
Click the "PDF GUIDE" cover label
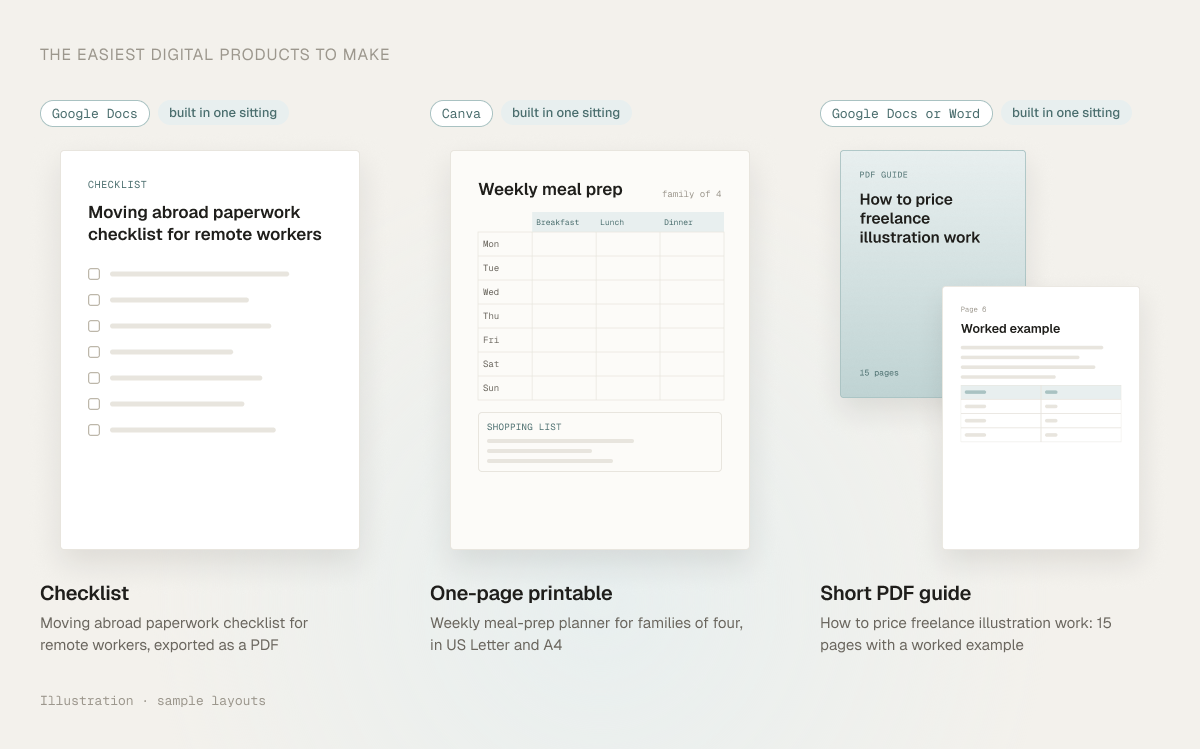tap(884, 175)
